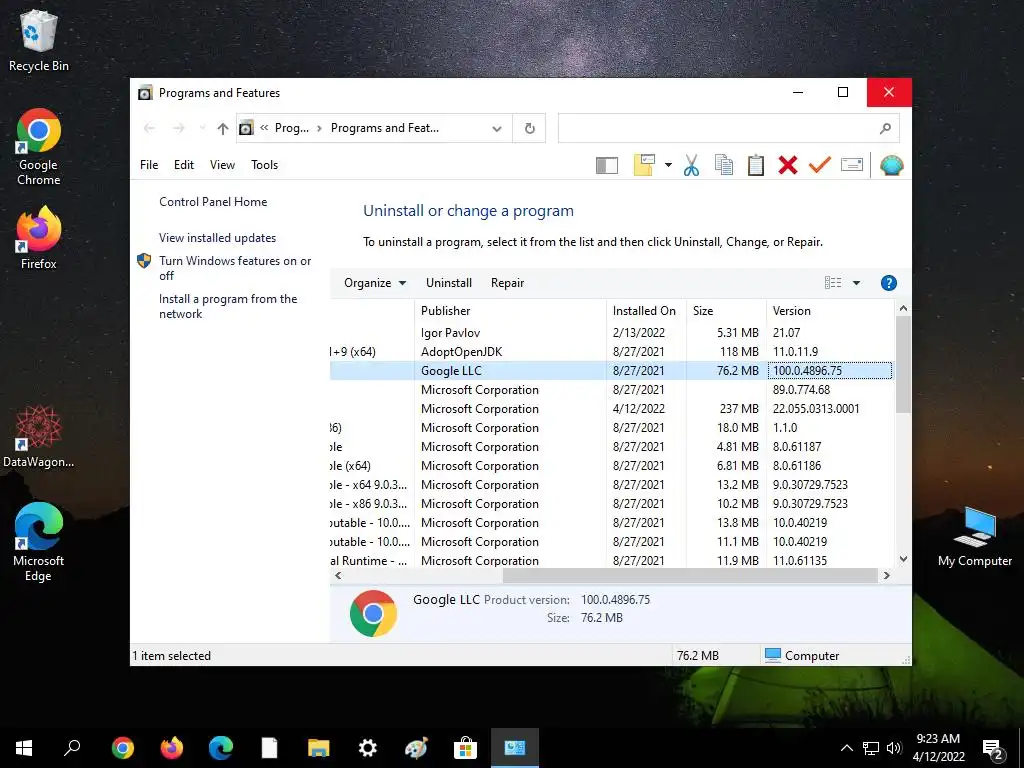Click the Up one level arrow

pos(223,129)
